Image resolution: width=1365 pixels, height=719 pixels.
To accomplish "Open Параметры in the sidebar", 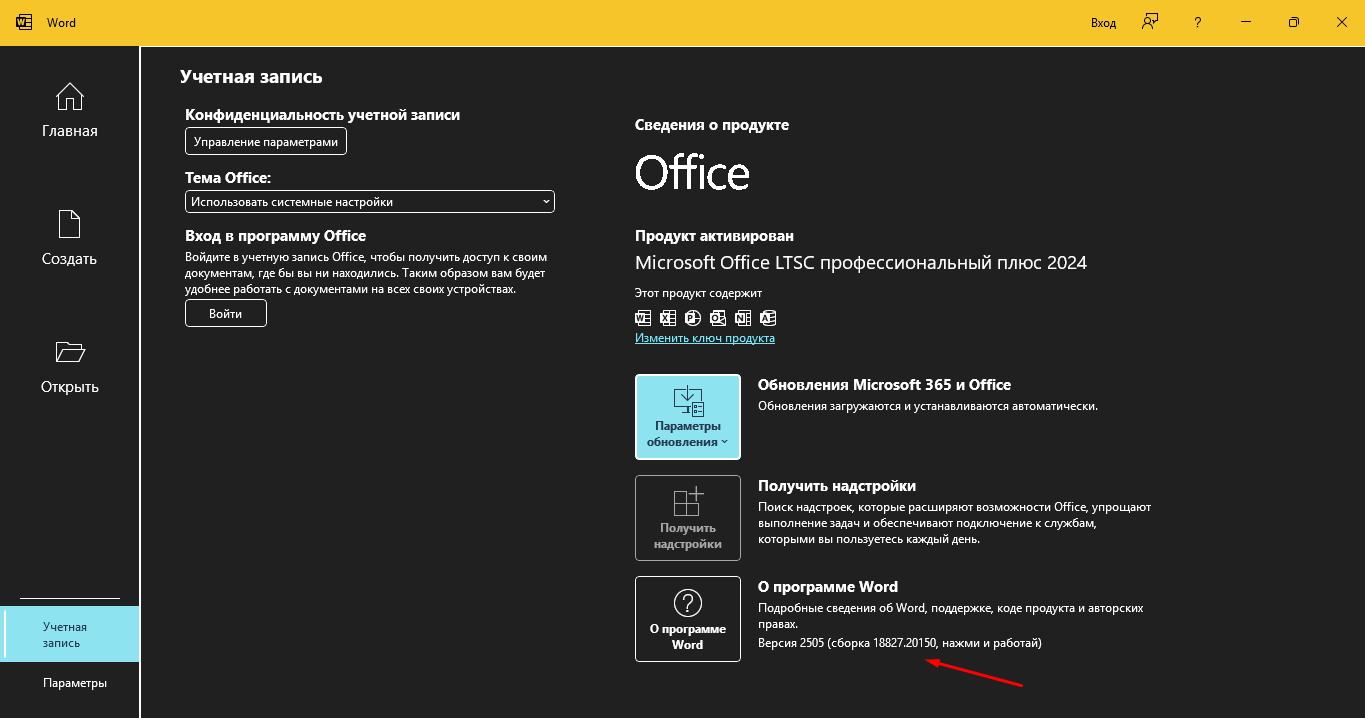I will [x=74, y=683].
